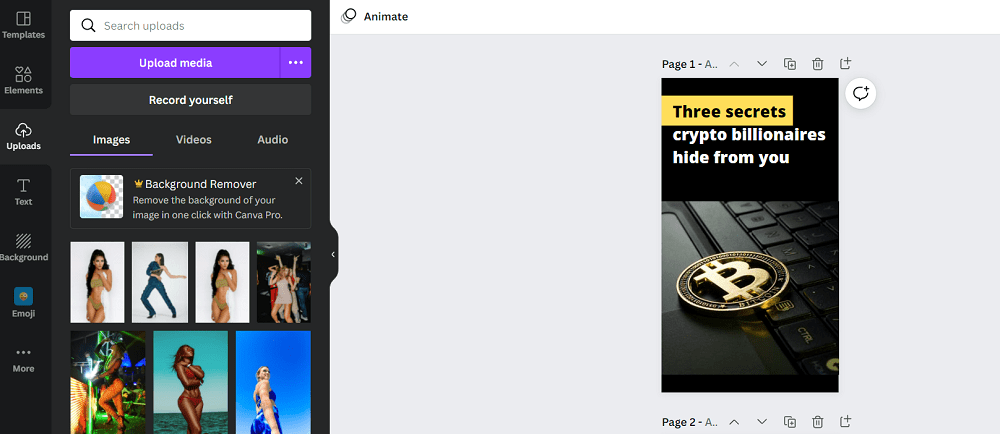Move Page 1 down with chevron arrow
Screen dimensions: 1000x434
tap(761, 64)
